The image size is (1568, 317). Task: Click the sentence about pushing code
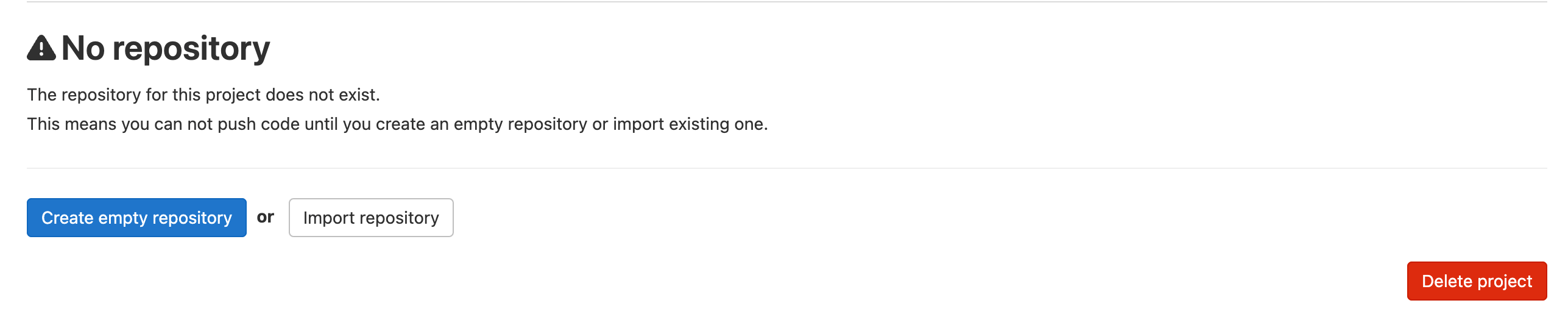click(x=397, y=124)
